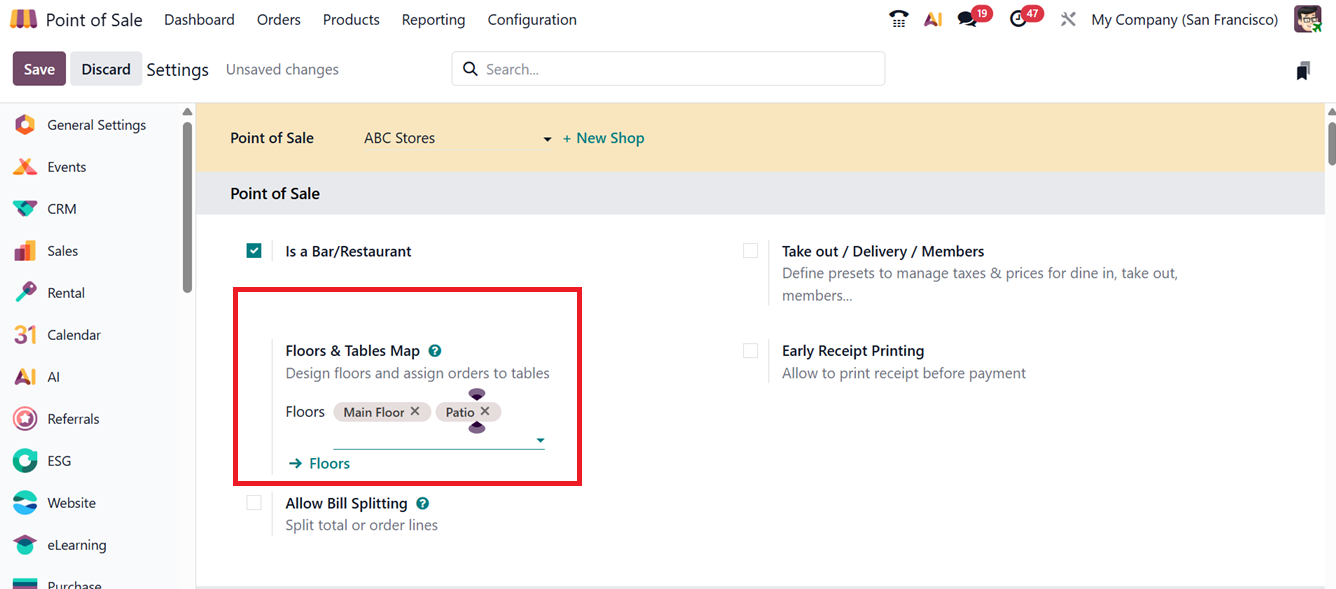Open the My Company (San Francisco) switcher
This screenshot has width=1336, height=589.
(1184, 19)
